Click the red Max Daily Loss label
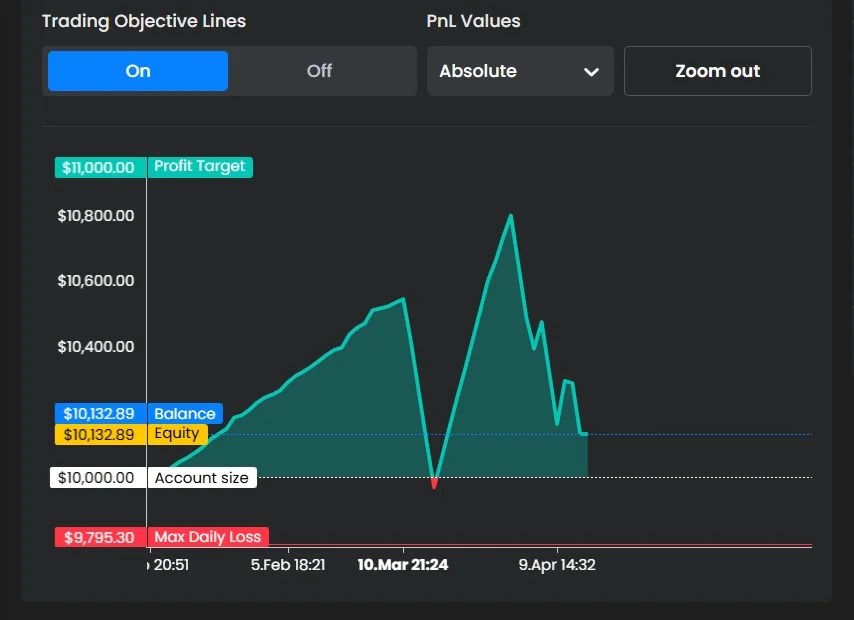 pyautogui.click(x=207, y=537)
